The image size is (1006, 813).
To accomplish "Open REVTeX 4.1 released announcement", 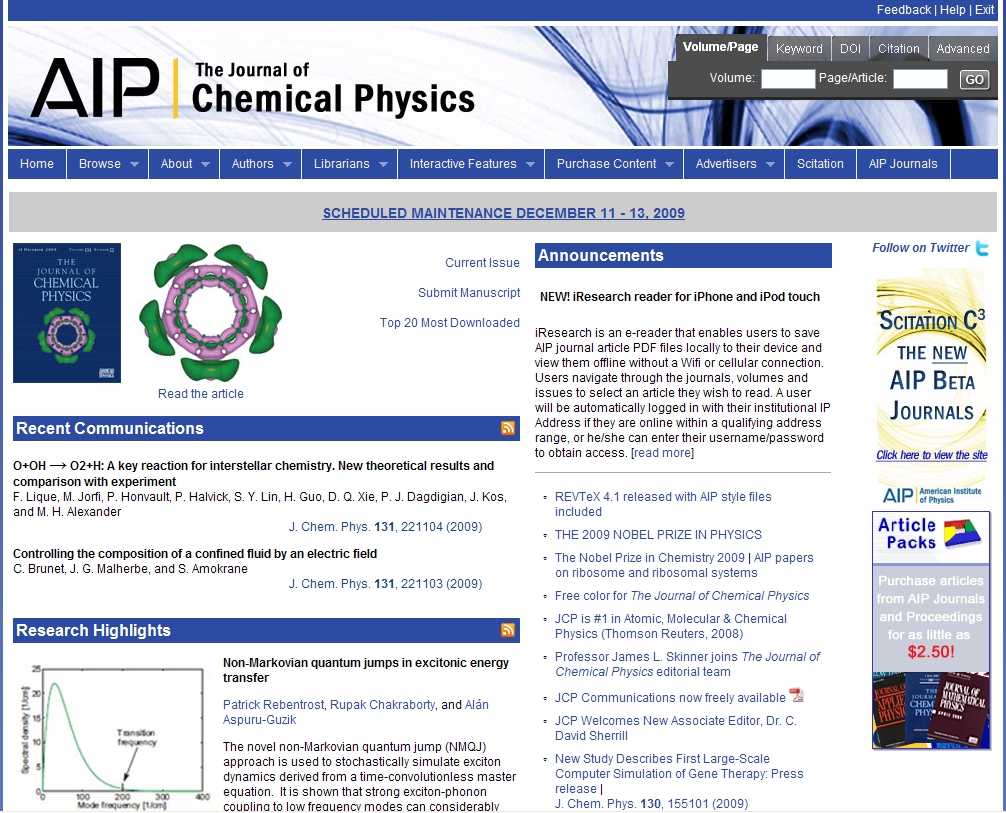I will point(663,504).
